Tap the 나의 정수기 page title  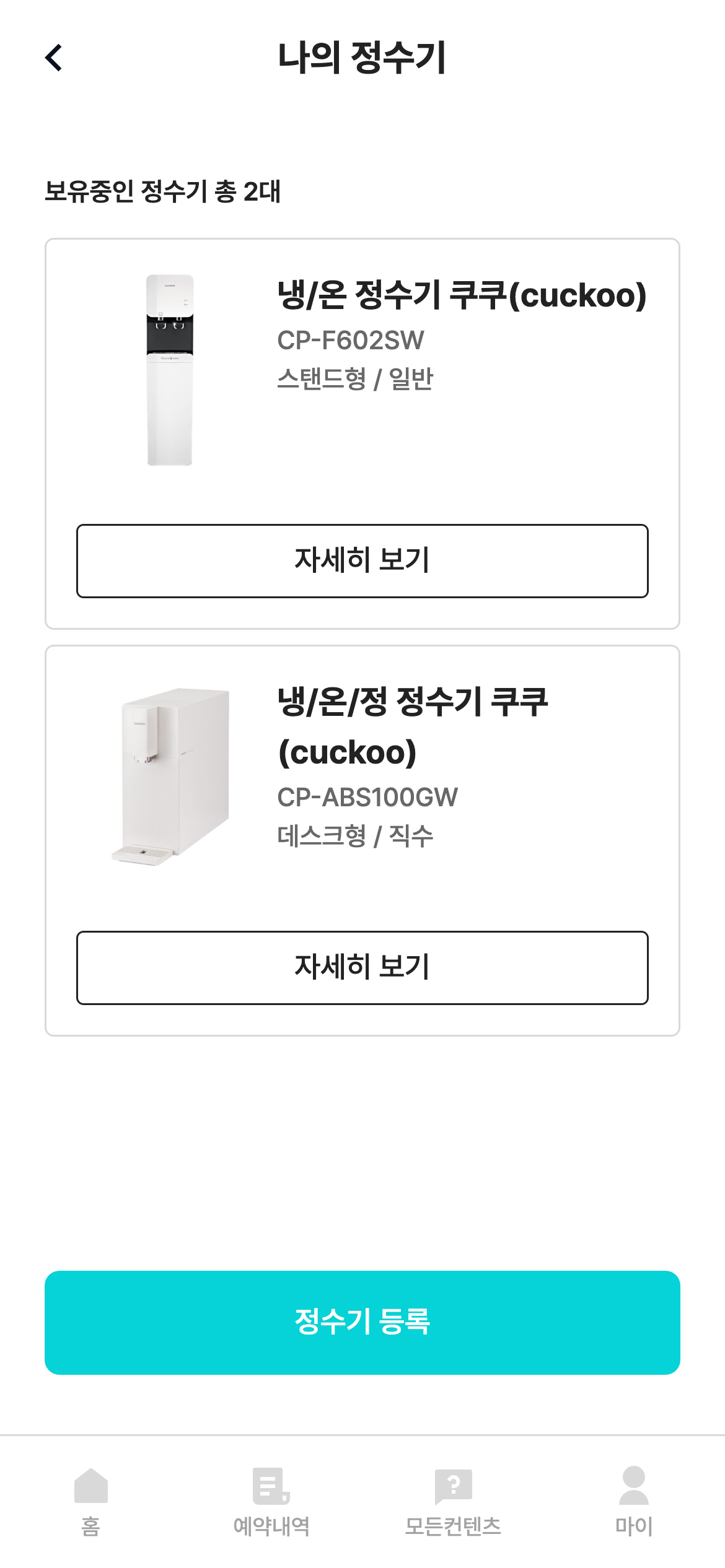(x=362, y=58)
